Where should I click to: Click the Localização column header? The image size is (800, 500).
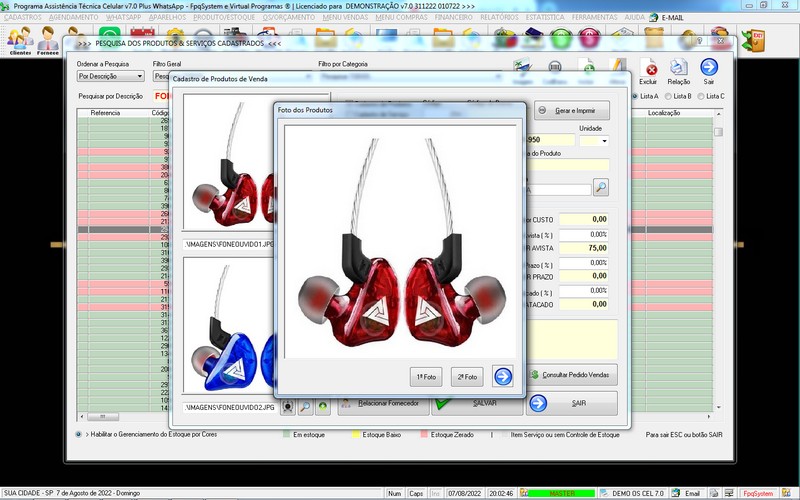pos(664,113)
